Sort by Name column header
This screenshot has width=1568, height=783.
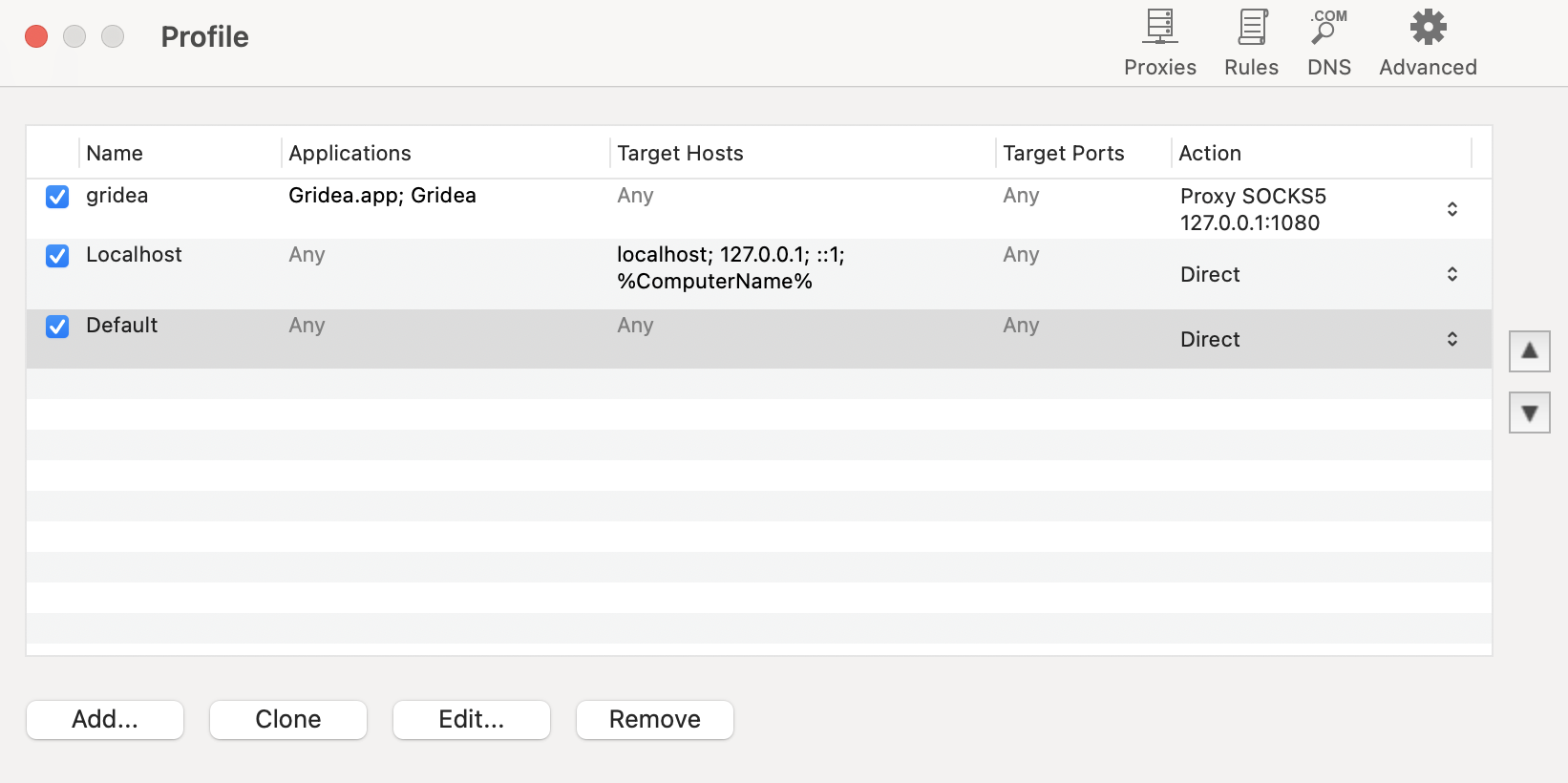(115, 153)
